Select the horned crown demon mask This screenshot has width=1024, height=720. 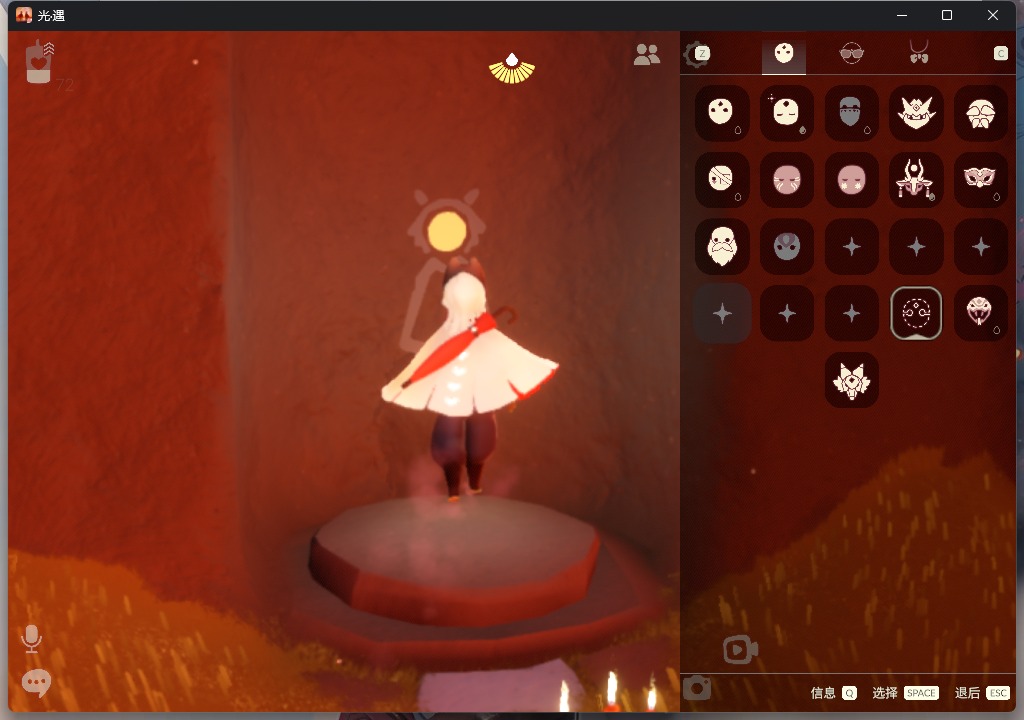tap(916, 112)
